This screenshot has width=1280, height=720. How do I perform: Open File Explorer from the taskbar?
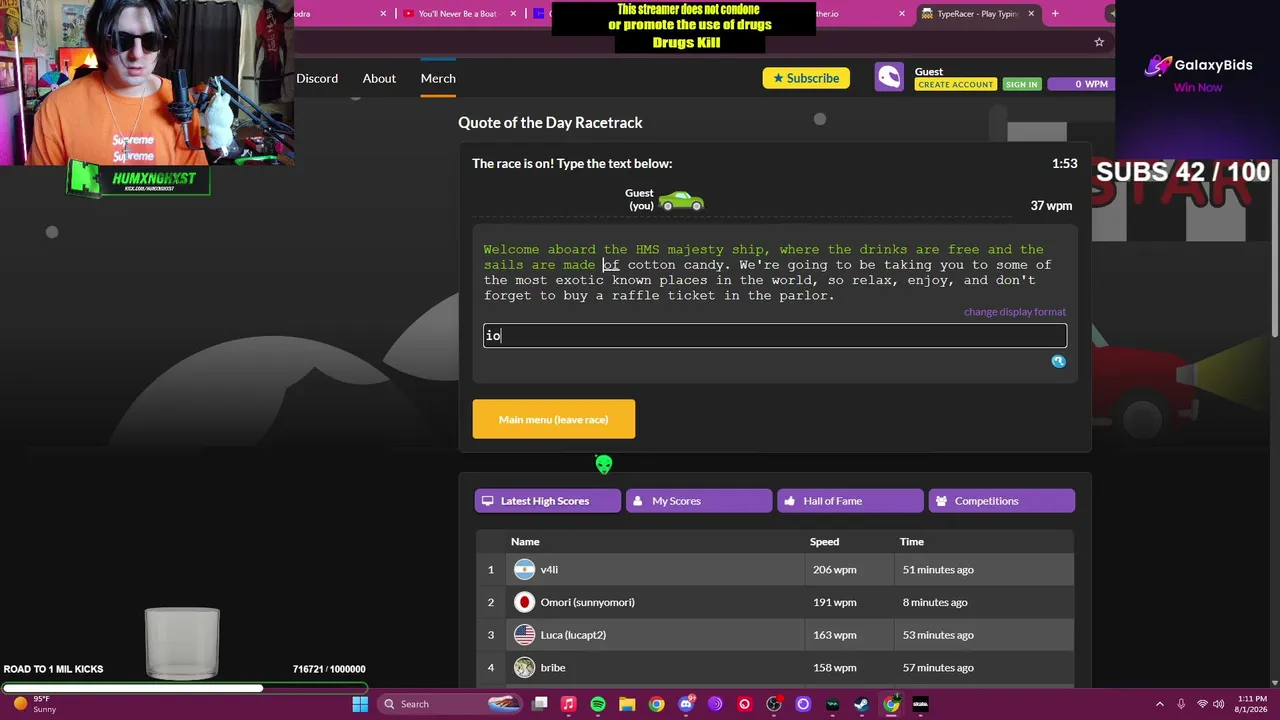tap(627, 704)
